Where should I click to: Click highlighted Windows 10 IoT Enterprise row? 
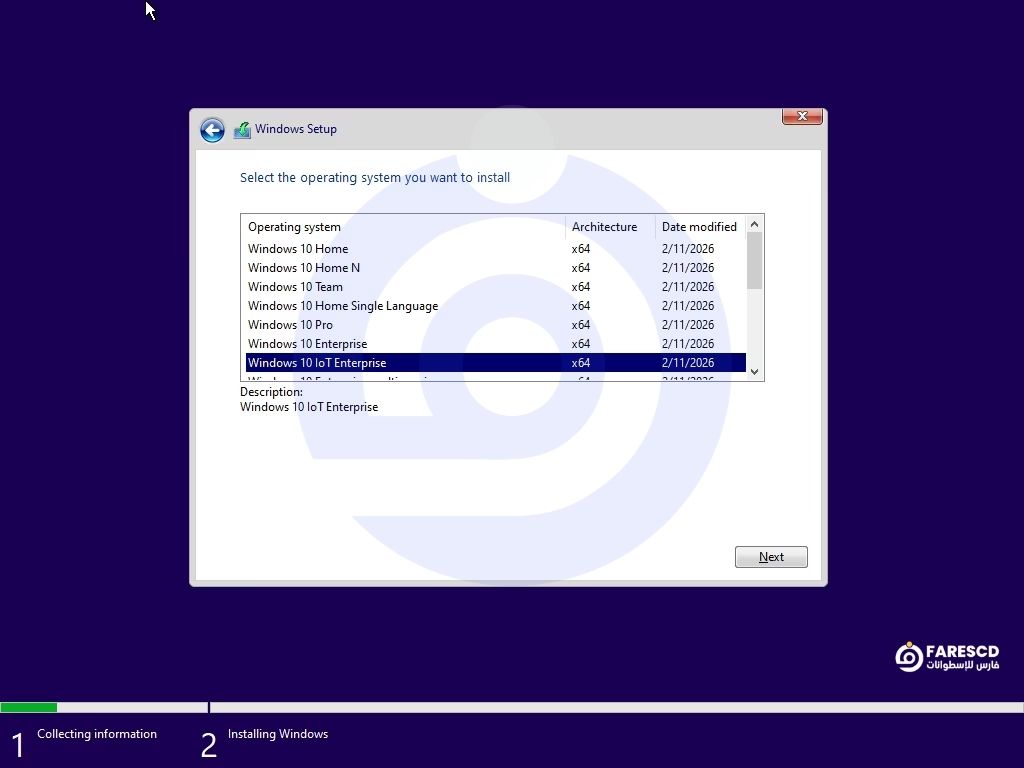click(317, 363)
